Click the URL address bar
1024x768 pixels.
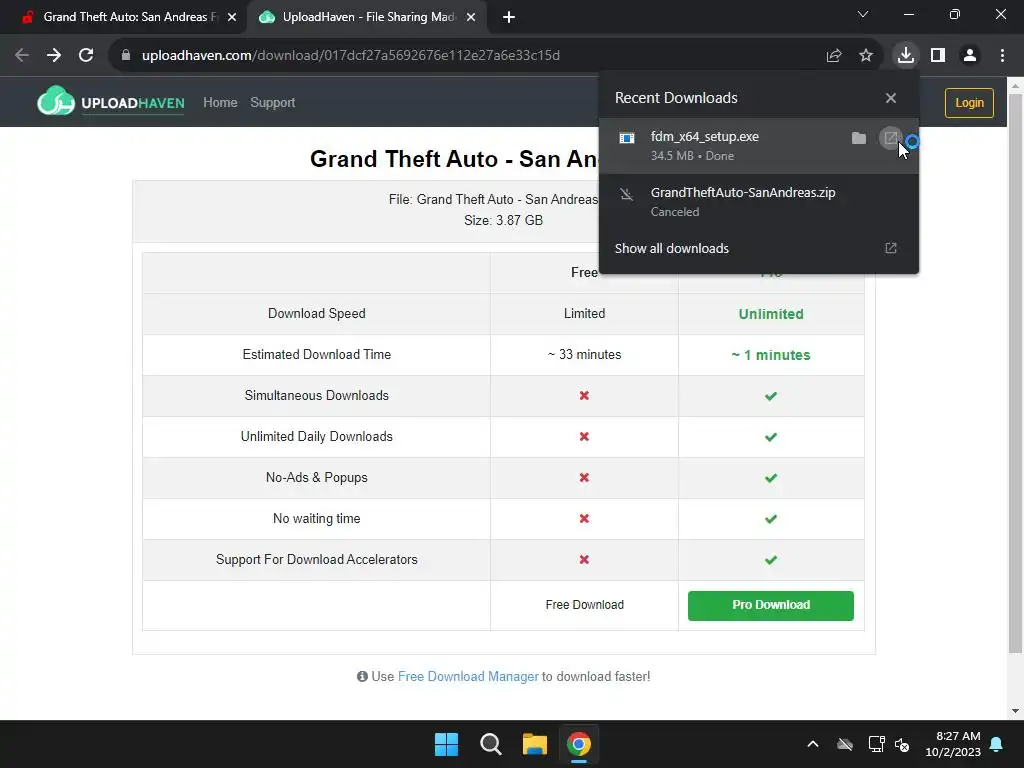470,56
